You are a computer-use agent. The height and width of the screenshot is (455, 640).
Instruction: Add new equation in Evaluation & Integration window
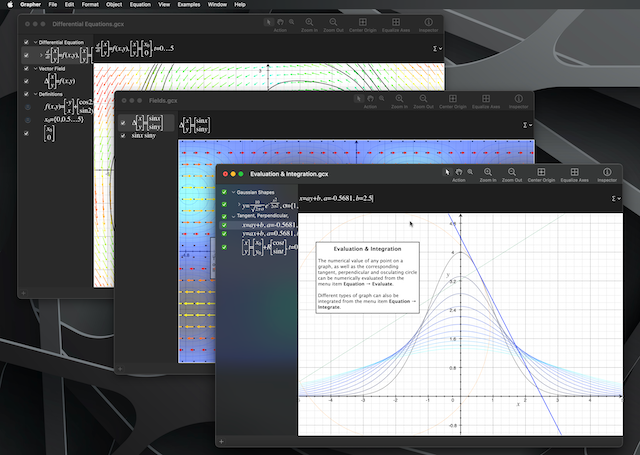(x=221, y=441)
